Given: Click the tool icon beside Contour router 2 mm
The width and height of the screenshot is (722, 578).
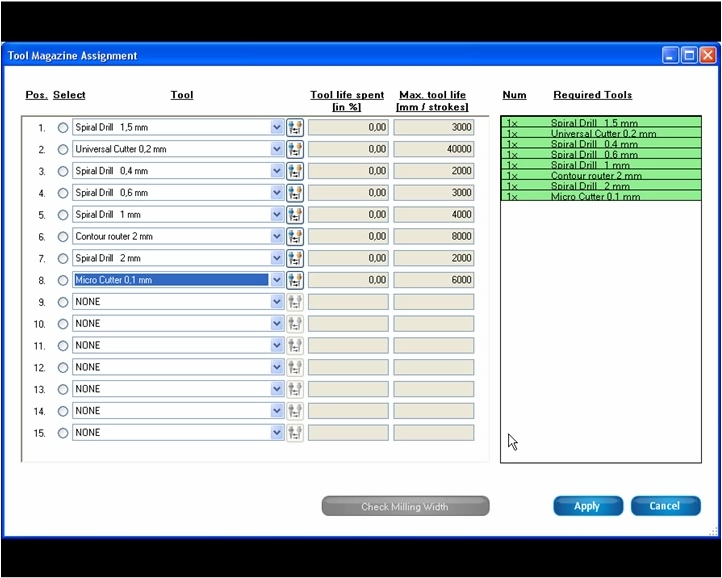Looking at the screenshot, I should point(295,237).
